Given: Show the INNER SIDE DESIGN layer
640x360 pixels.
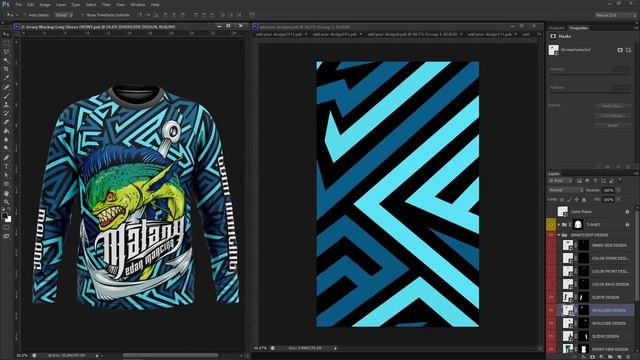Looking at the screenshot, I should (551, 245).
